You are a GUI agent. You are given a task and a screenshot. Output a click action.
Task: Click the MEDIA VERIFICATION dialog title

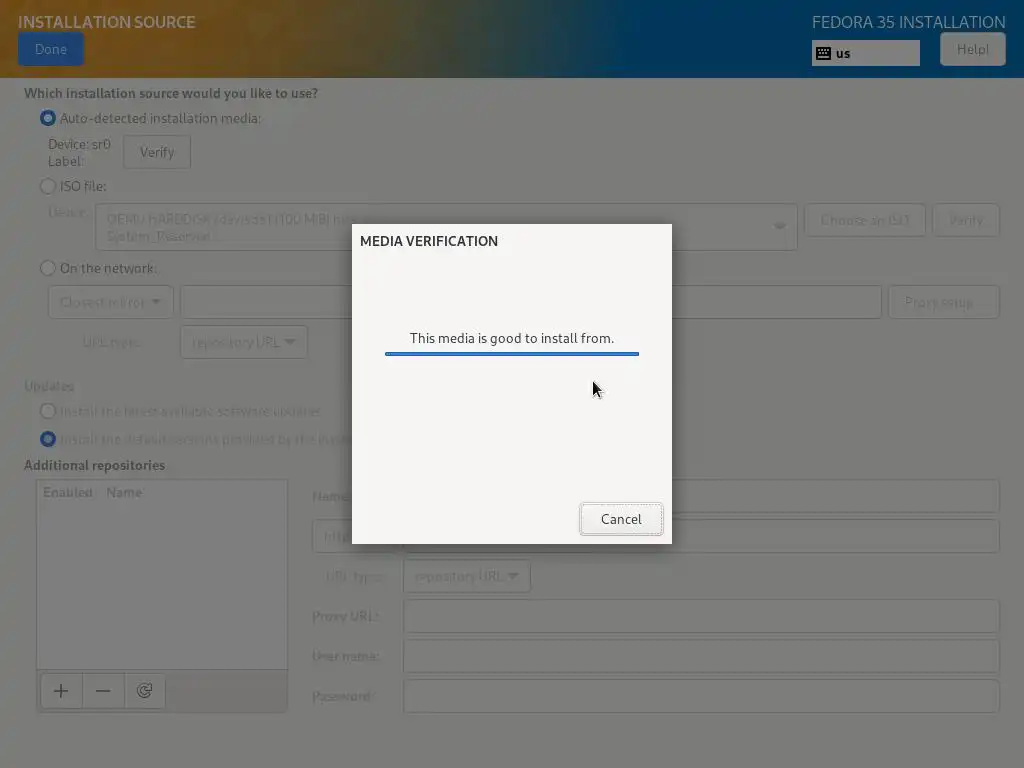(x=429, y=241)
